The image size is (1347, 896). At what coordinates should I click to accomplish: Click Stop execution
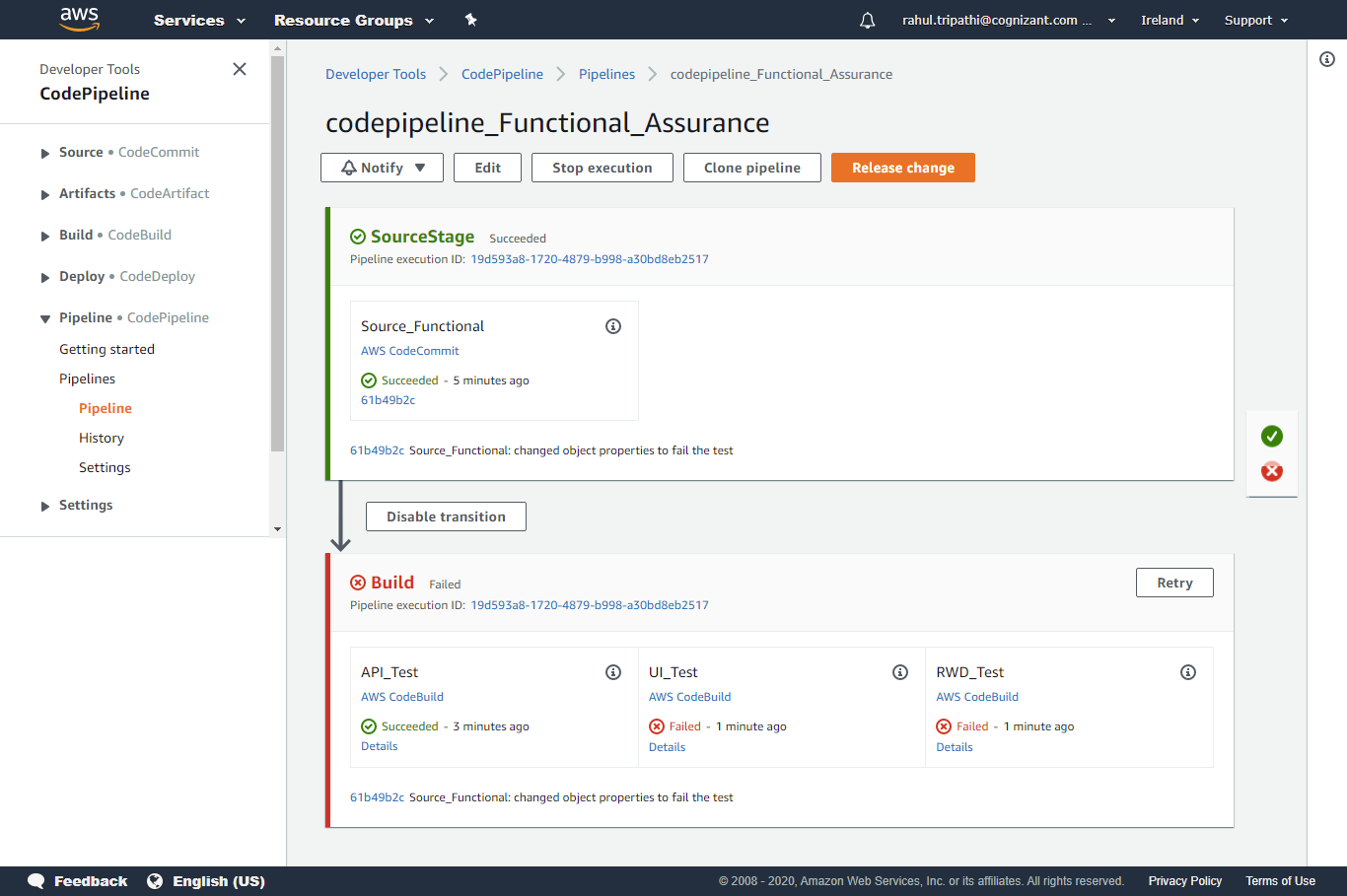tap(603, 168)
